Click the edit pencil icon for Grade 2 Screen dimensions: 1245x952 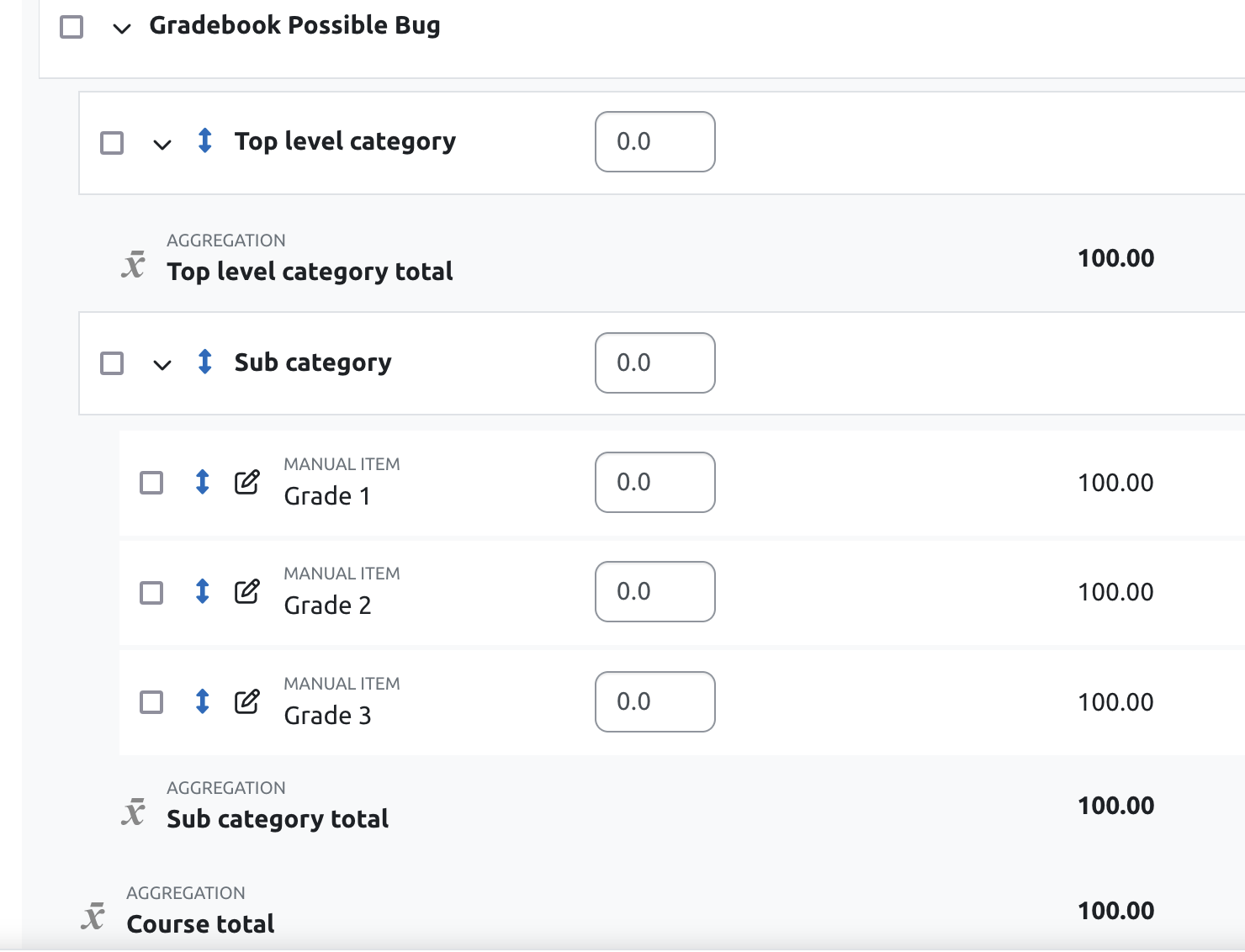246,591
